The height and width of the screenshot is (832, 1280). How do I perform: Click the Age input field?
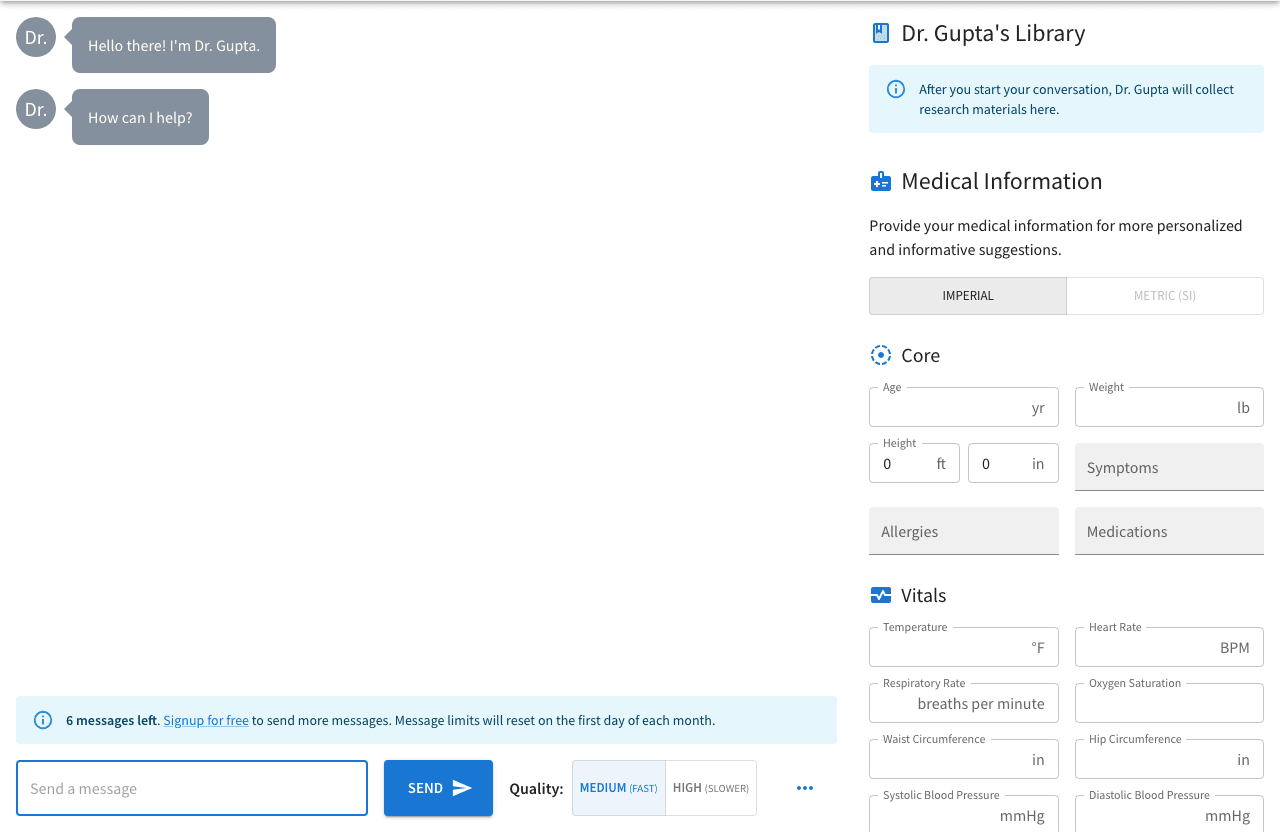(x=964, y=407)
